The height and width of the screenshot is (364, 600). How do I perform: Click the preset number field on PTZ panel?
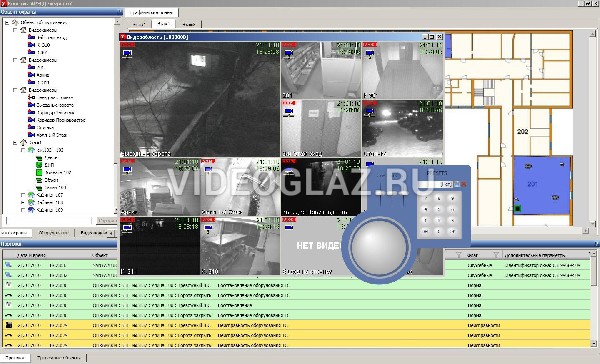pos(435,184)
